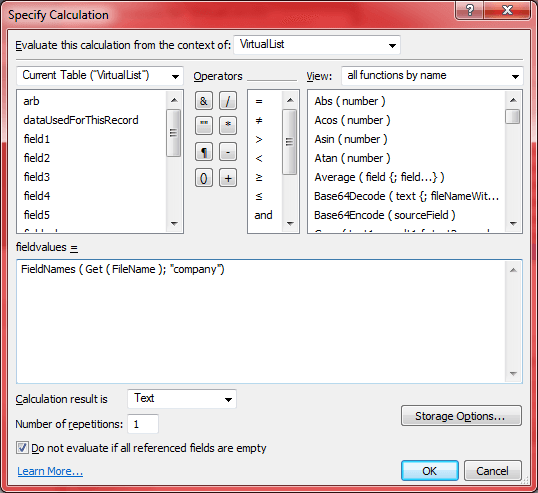Click field list scroll up arrow
This screenshot has width=538, height=493.
[174, 100]
